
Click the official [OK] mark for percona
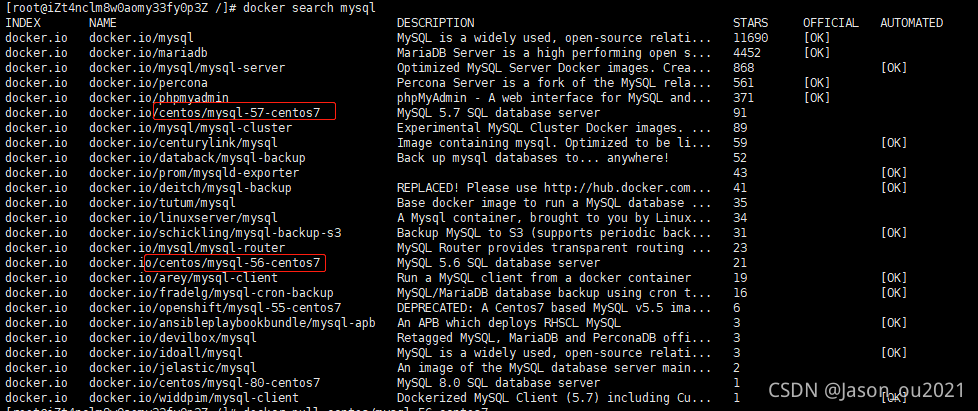pos(817,83)
